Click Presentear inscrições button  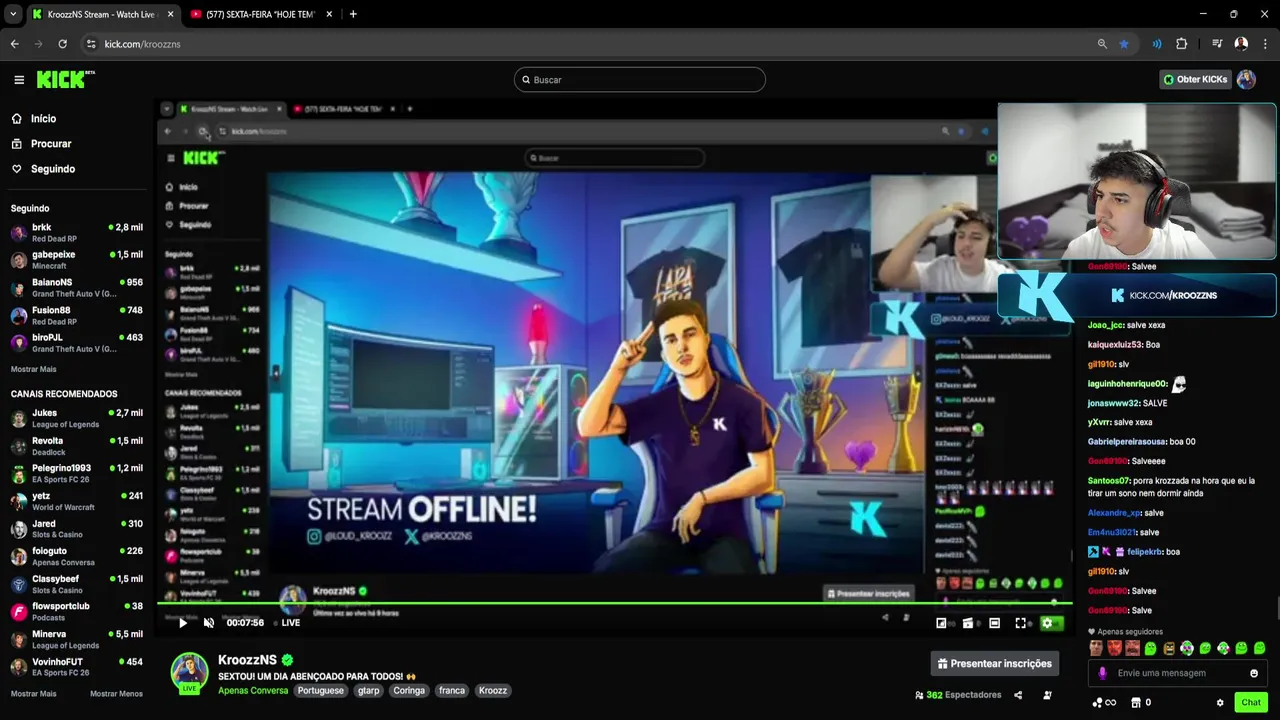point(995,663)
